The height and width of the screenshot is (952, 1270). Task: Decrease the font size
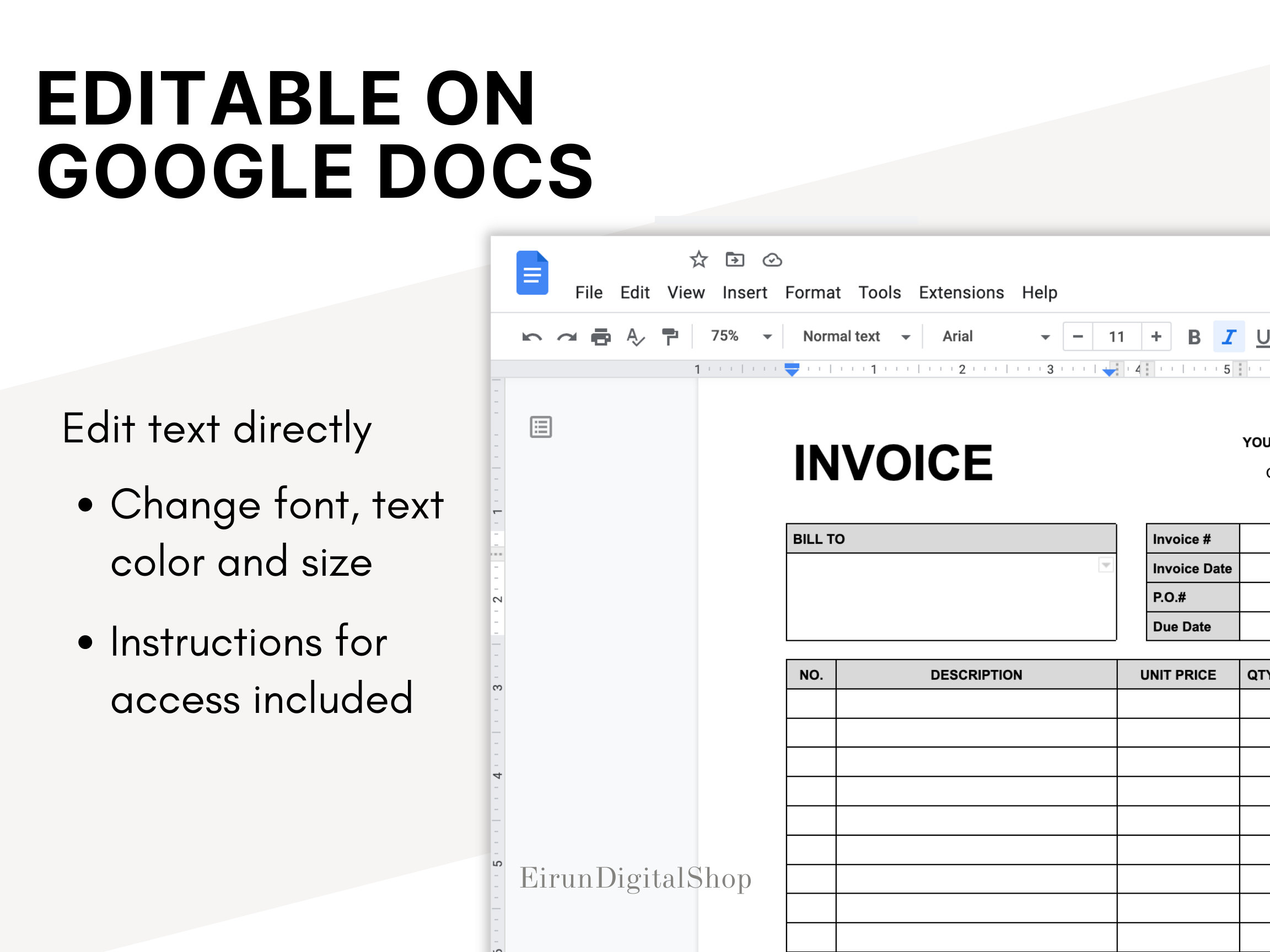1077,337
